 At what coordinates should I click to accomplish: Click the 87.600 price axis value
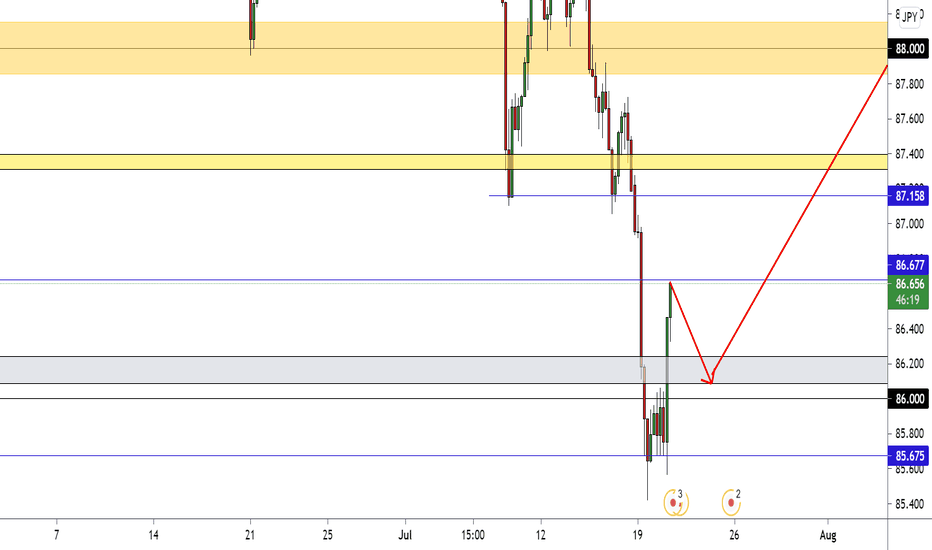pos(909,119)
